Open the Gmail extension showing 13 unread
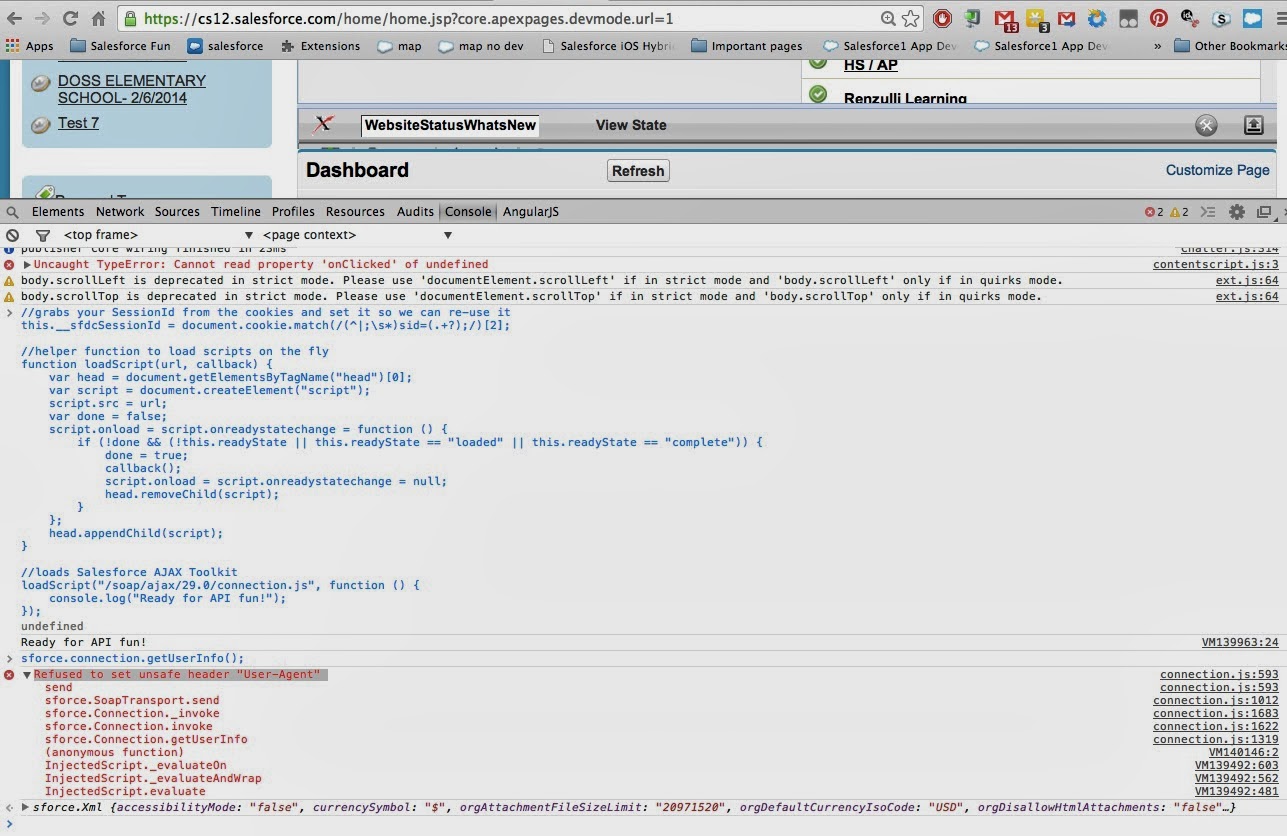This screenshot has height=836, width=1287. pos(1006,18)
